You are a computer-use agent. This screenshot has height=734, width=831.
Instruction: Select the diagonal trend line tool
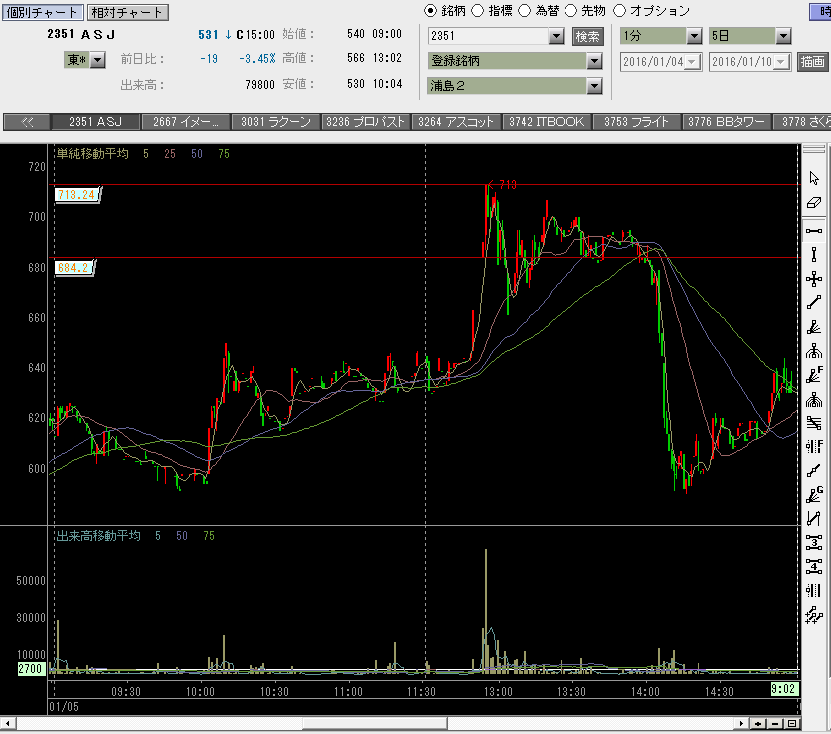coord(814,303)
